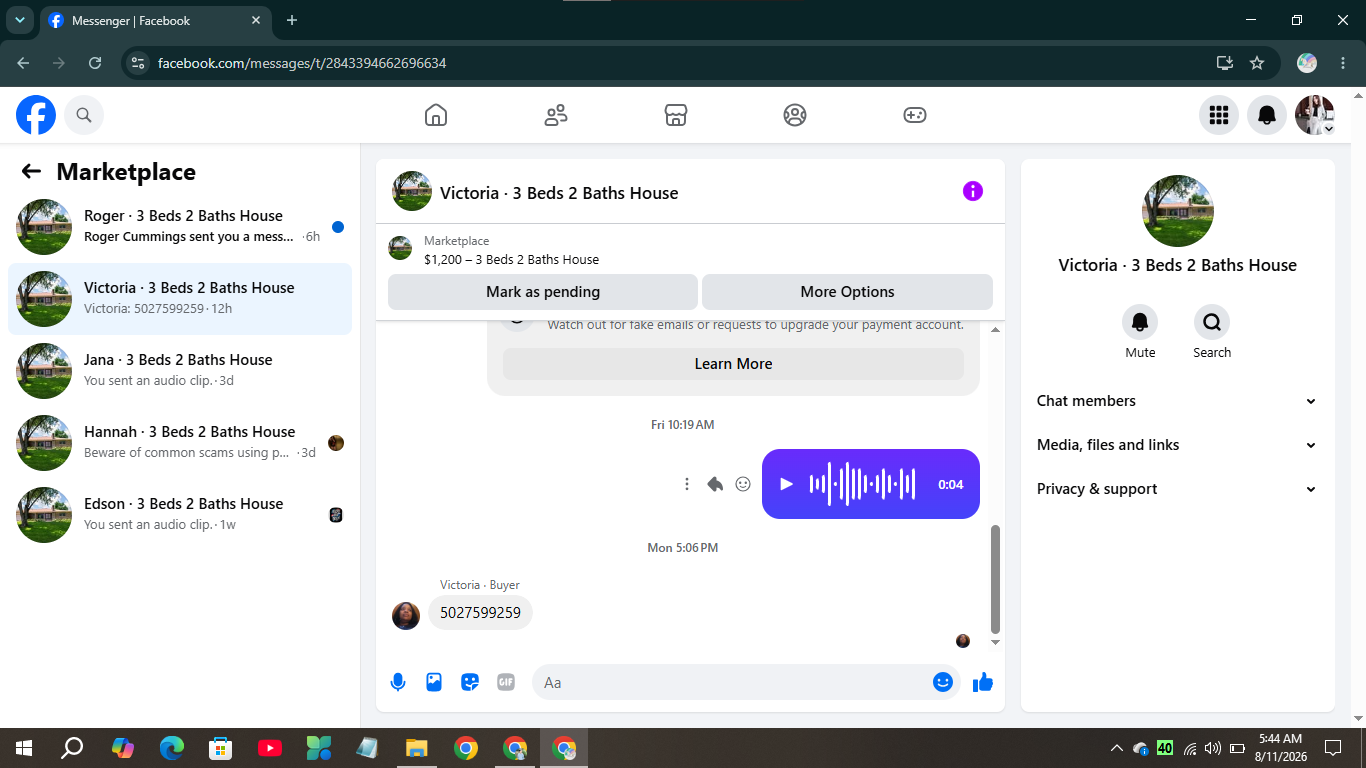Reply to the audio clip message
The width and height of the screenshot is (1366, 768).
[x=715, y=484]
